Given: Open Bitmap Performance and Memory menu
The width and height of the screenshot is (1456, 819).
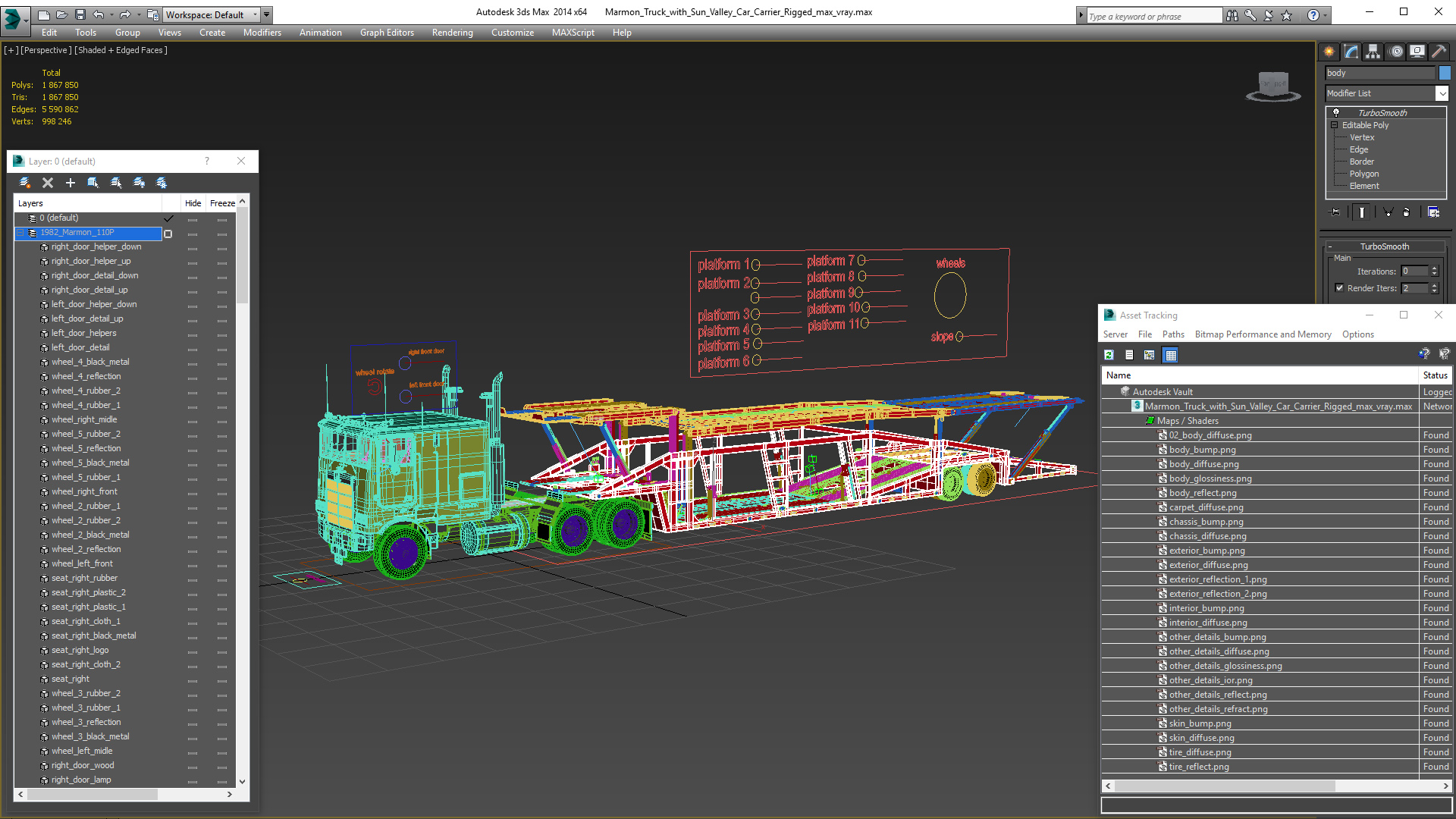Looking at the screenshot, I should [x=1263, y=334].
